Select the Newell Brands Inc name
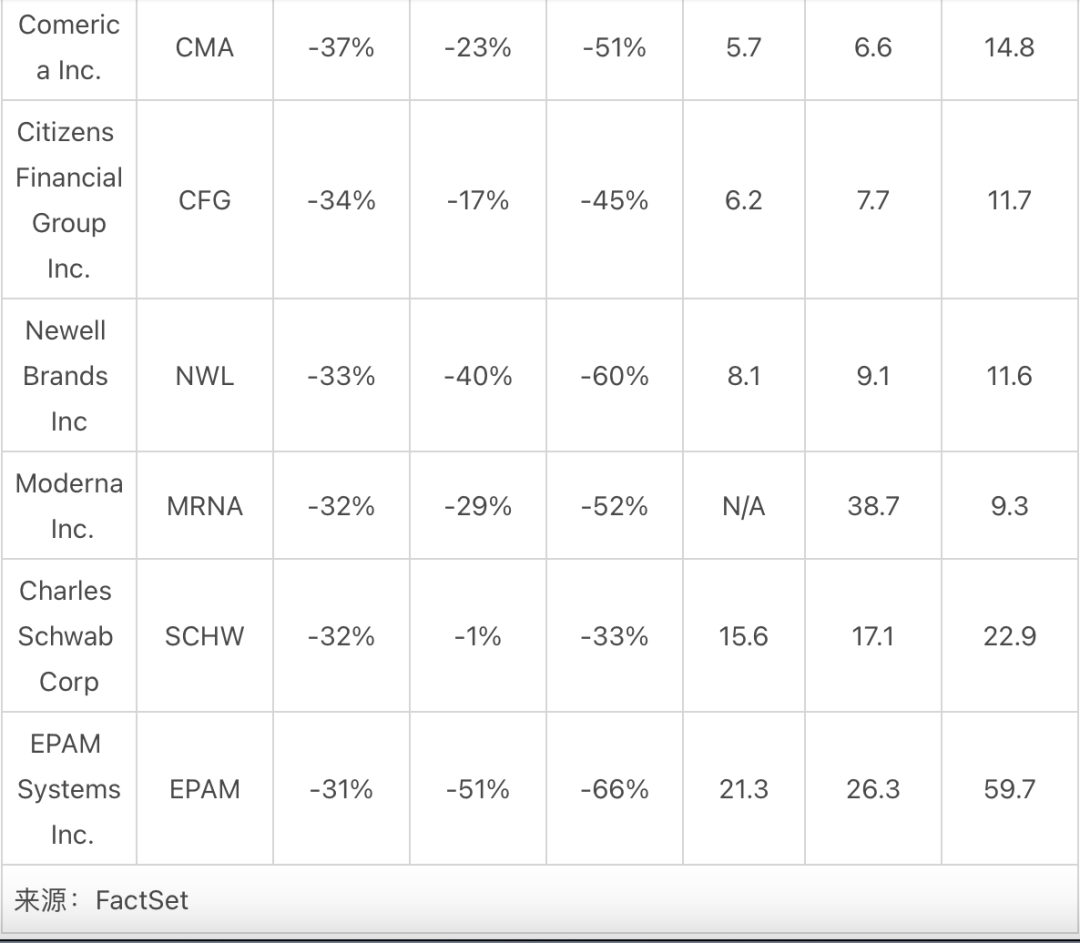Image resolution: width=1080 pixels, height=943 pixels. [66, 376]
